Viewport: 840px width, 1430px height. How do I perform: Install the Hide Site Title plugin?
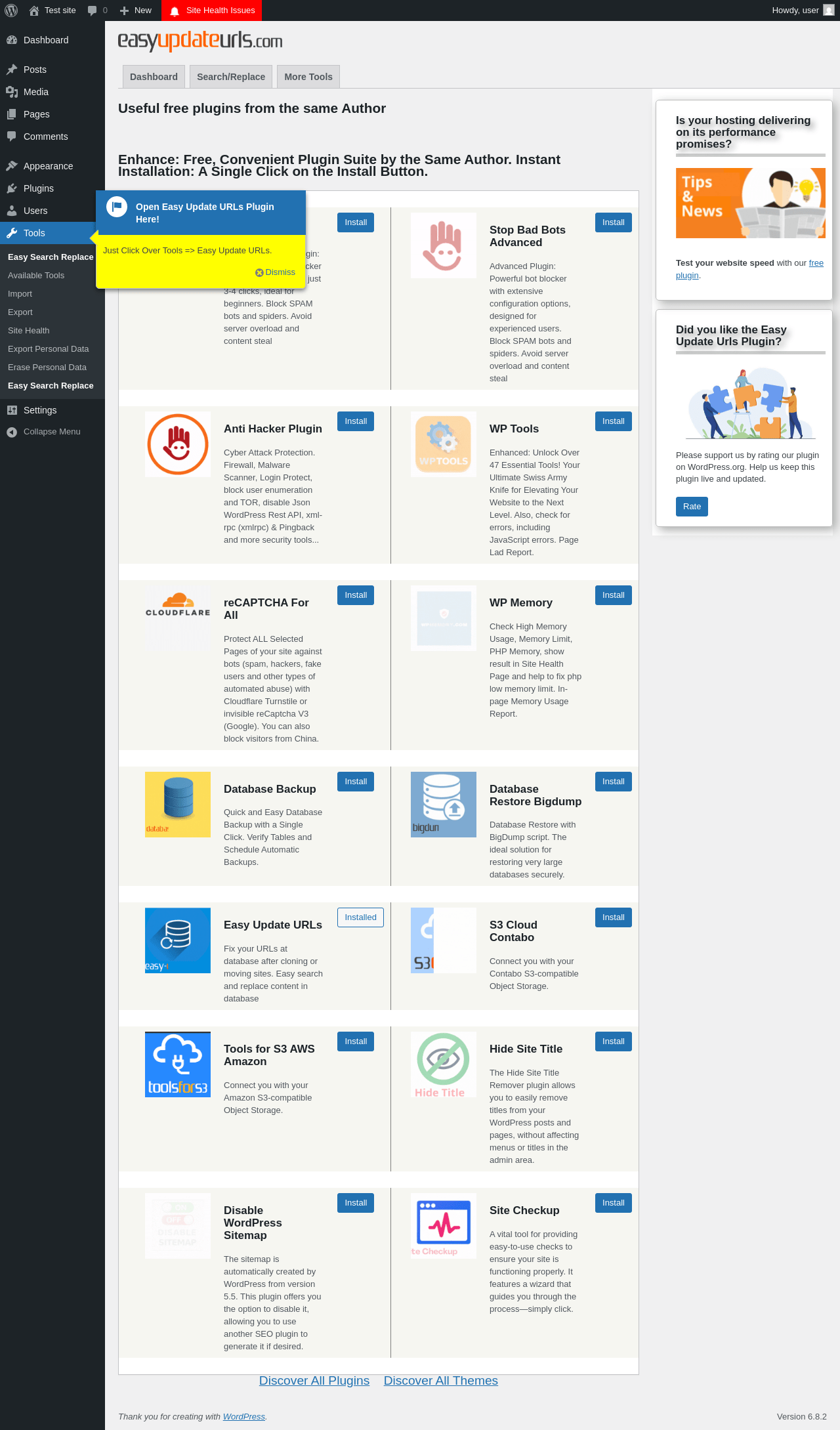(614, 1041)
